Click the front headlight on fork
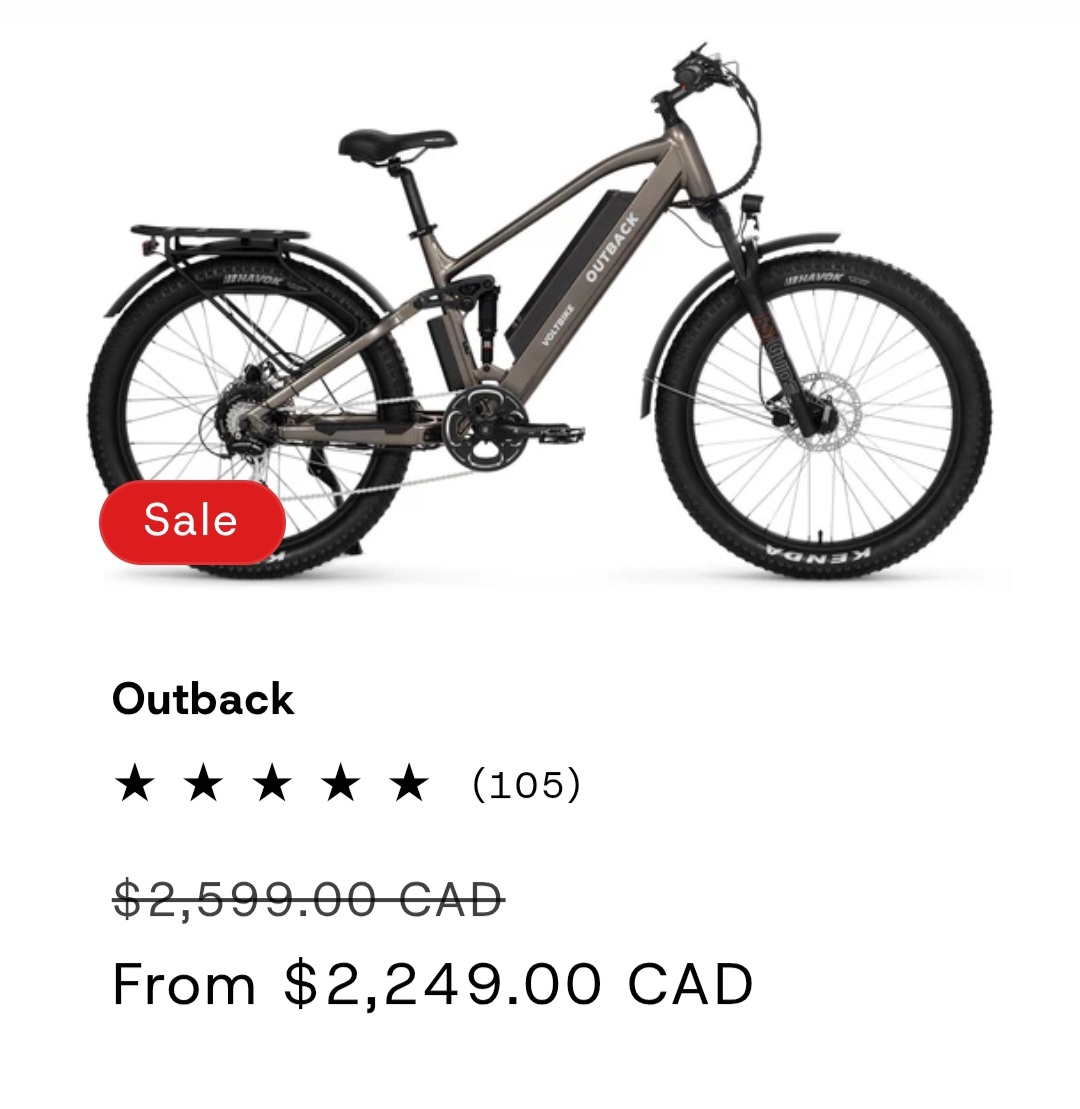This screenshot has width=1080, height=1109. point(751,204)
